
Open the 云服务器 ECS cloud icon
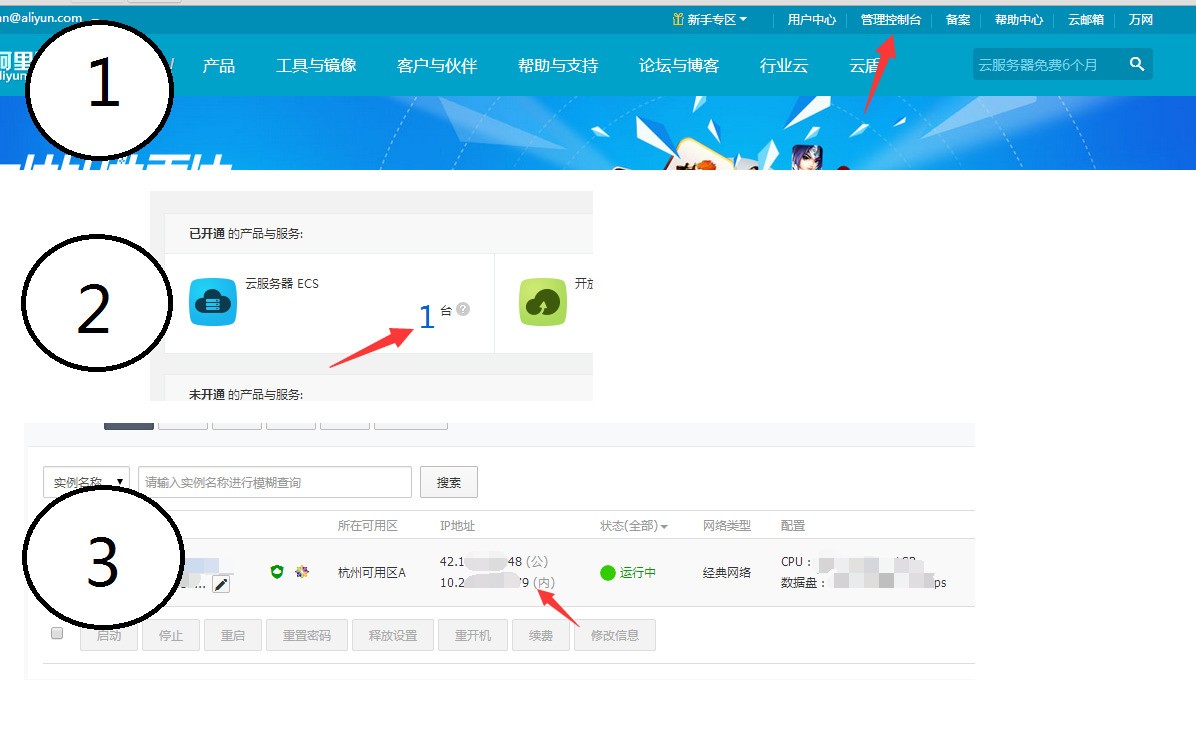pos(213,302)
